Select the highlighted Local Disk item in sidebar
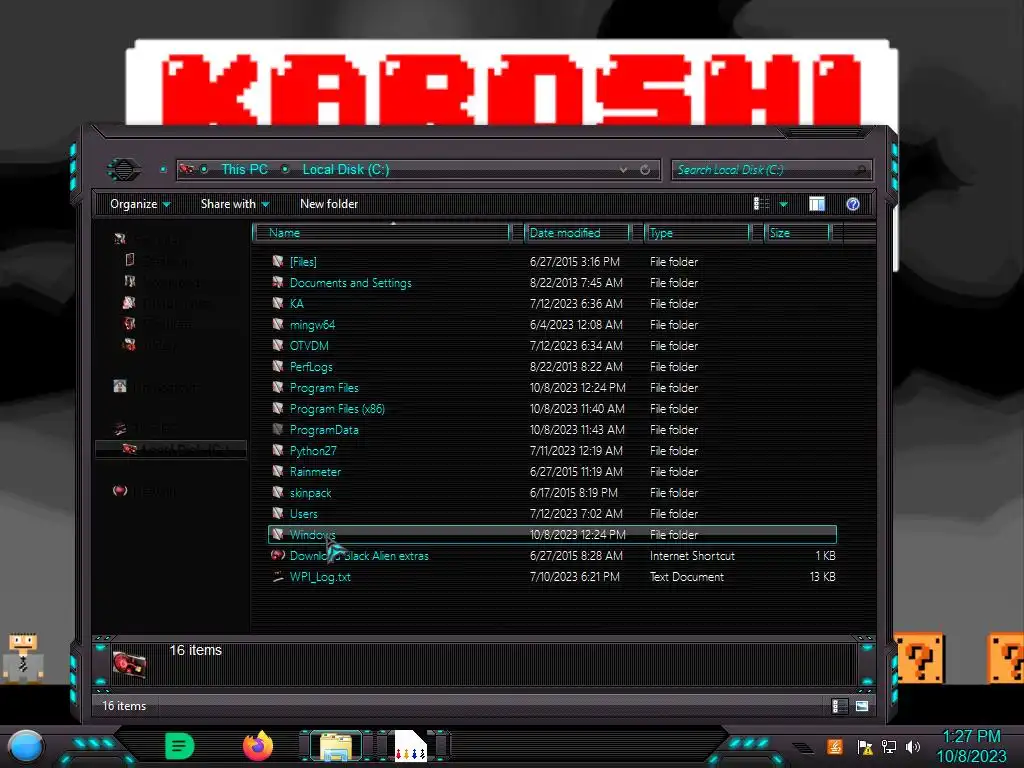The height and width of the screenshot is (768, 1024). (171, 449)
